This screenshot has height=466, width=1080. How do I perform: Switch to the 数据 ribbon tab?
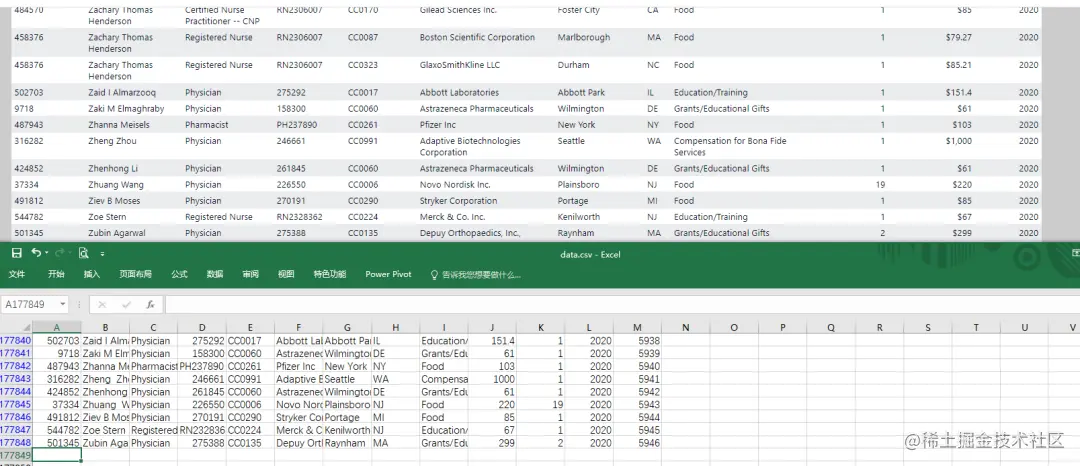tap(215, 274)
